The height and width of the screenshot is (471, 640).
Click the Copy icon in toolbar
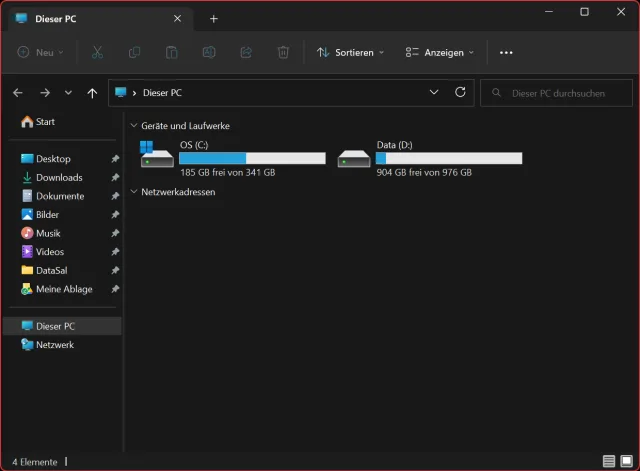[x=134, y=52]
